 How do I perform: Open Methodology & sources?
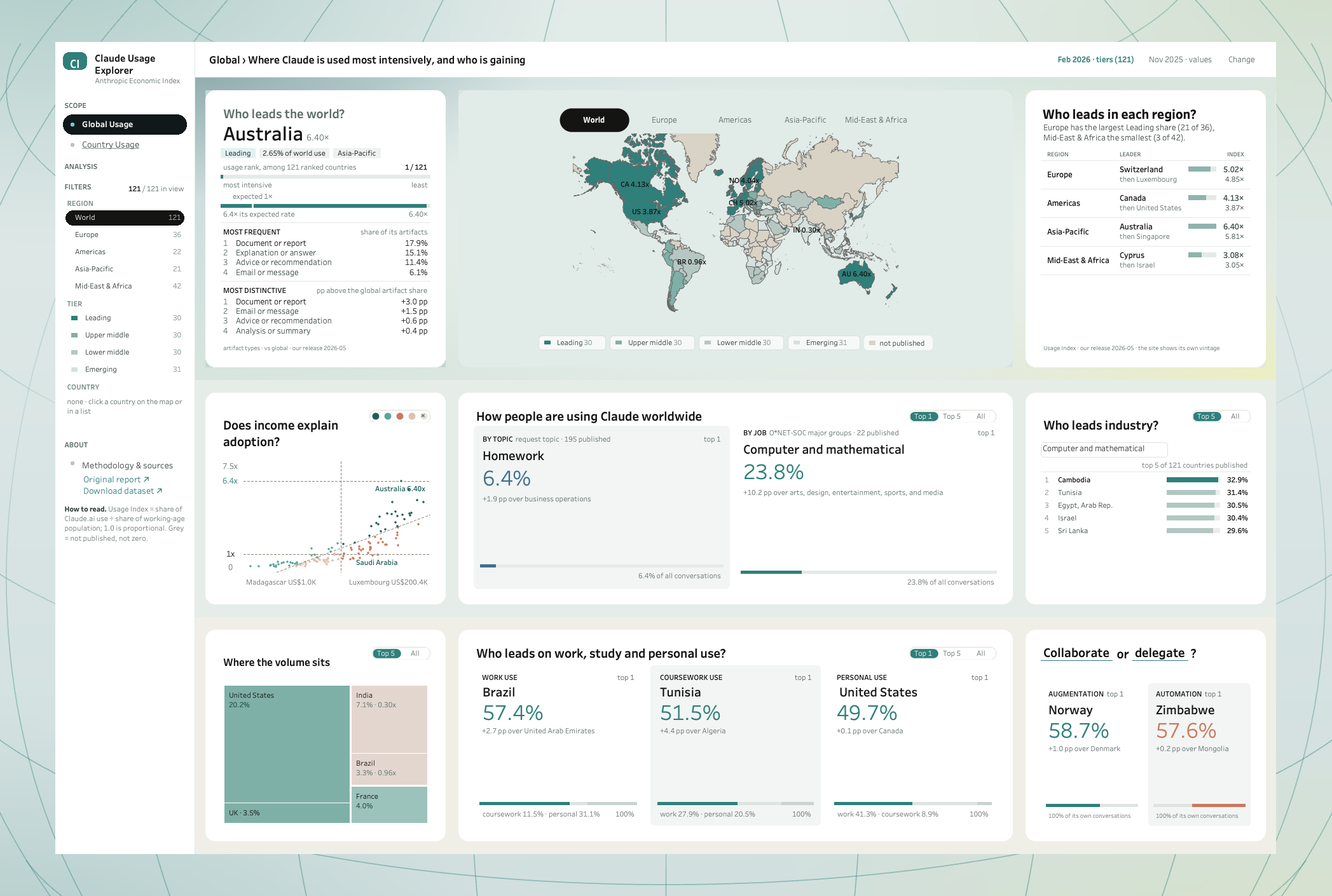127,465
